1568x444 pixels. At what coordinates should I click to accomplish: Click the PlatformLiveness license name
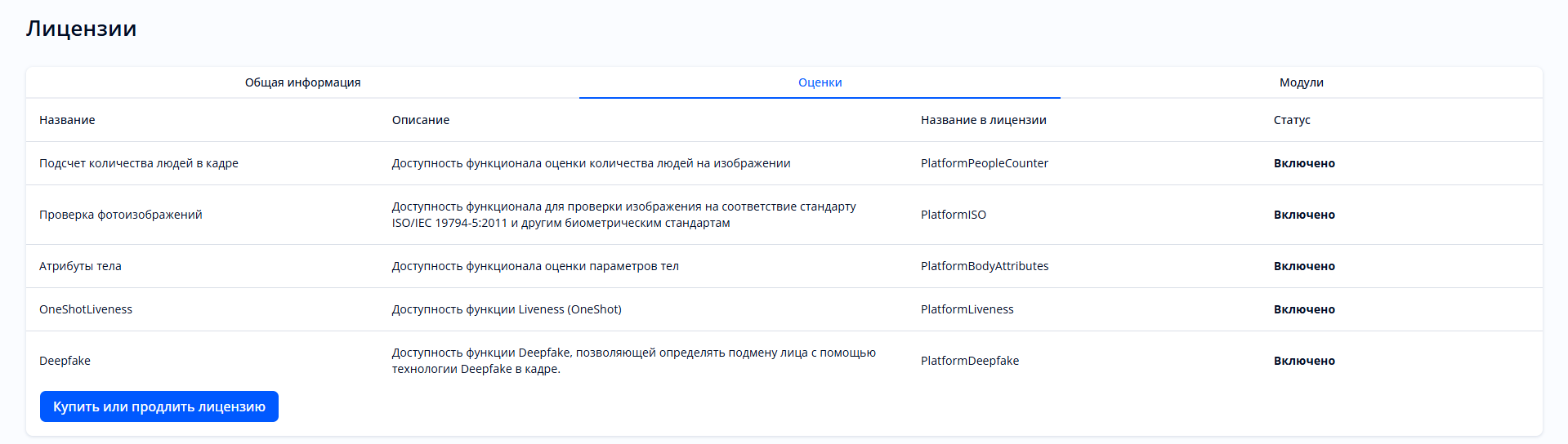pyautogui.click(x=967, y=309)
